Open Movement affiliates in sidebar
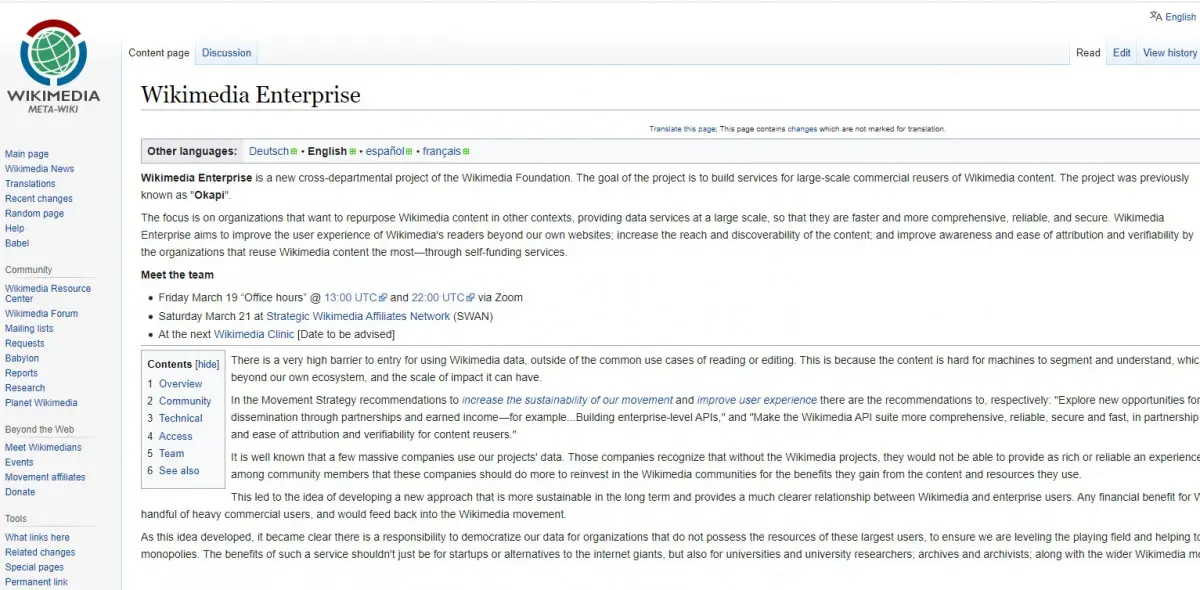 click(x=45, y=477)
